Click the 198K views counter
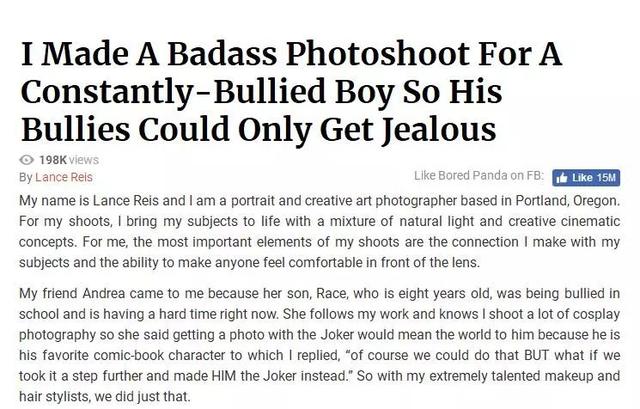Screen dimensions: 640x409 click(x=69, y=160)
